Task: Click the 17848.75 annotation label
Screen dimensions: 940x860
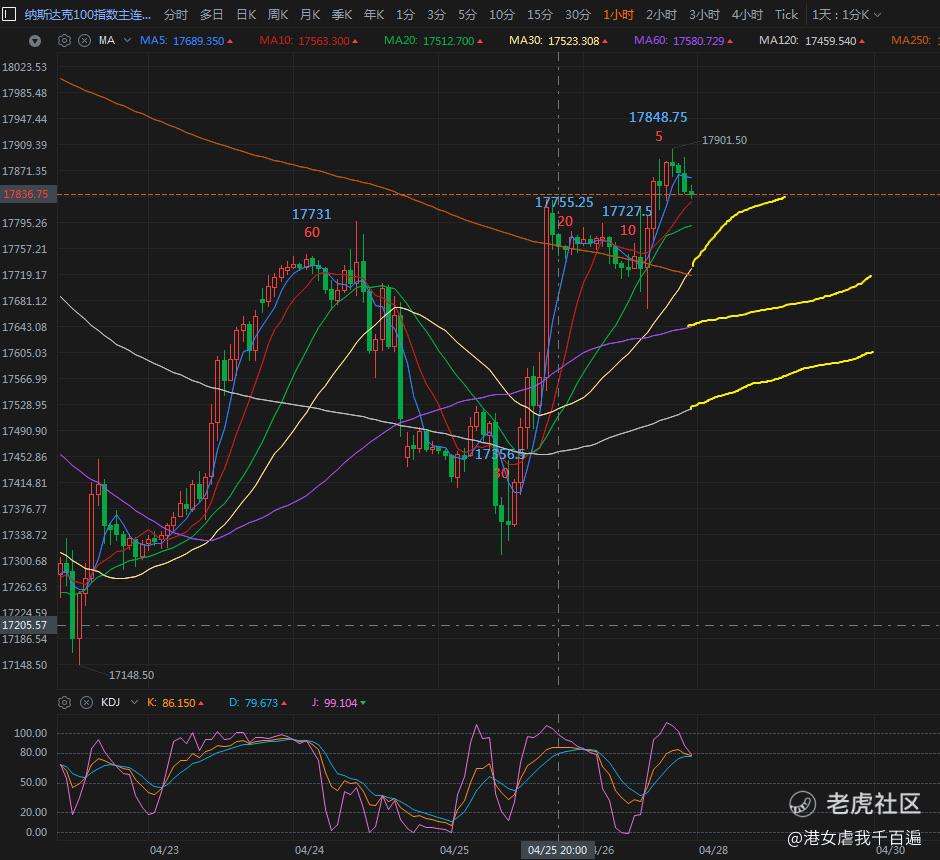Action: pos(658,117)
